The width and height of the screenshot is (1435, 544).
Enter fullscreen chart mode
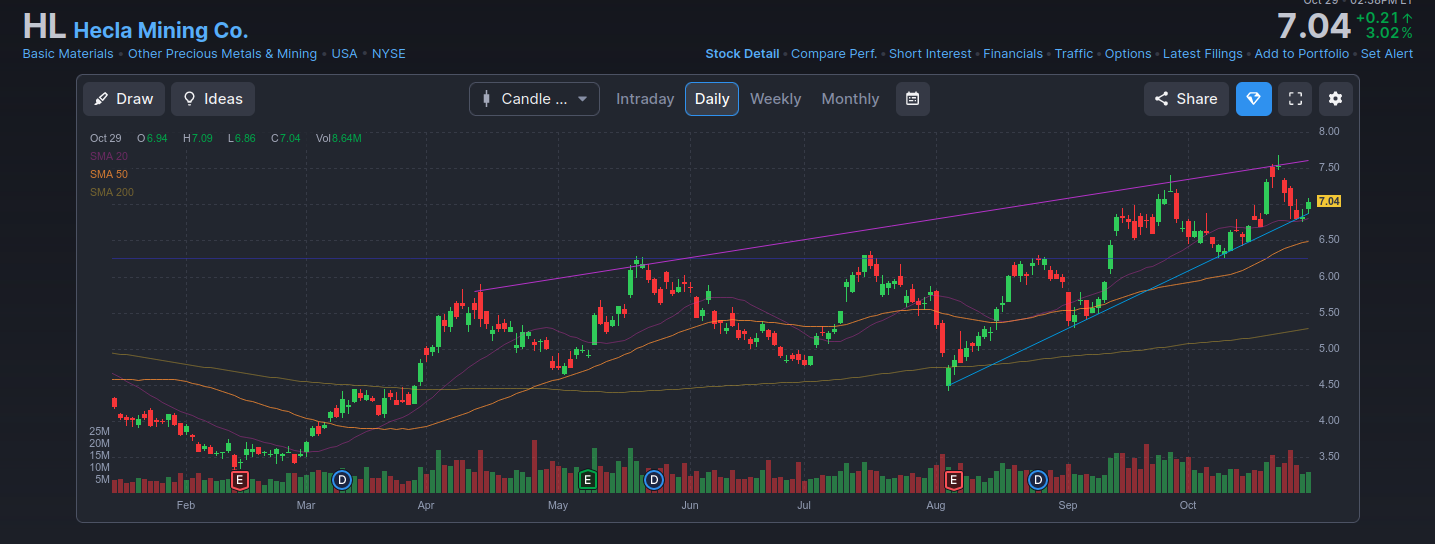tap(1295, 99)
